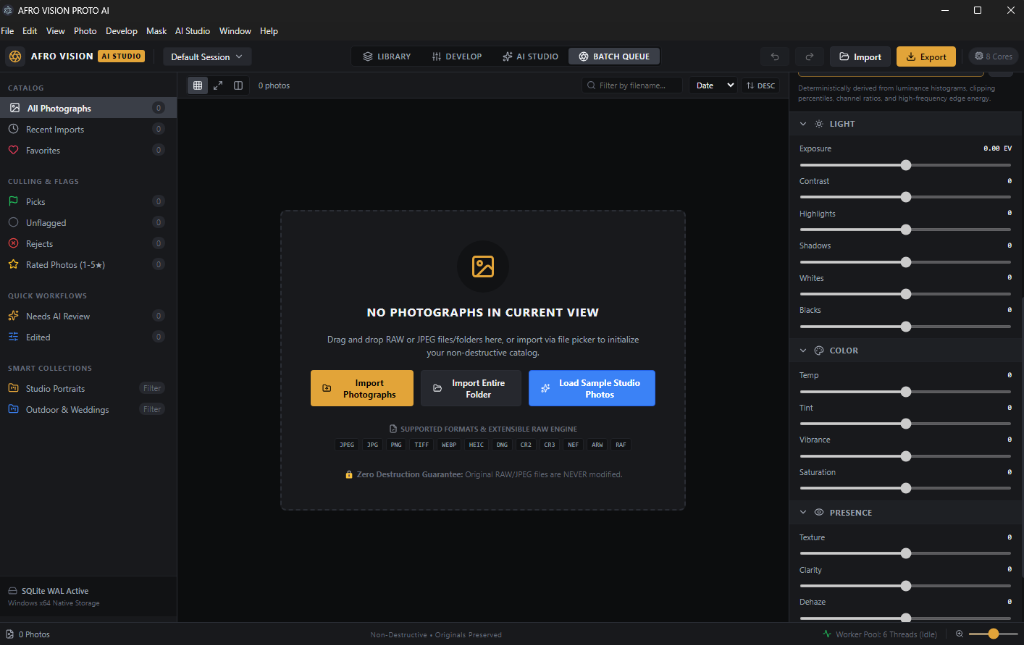Switch to compare split view icon
Viewport: 1024px width, 645px height.
[x=238, y=86]
